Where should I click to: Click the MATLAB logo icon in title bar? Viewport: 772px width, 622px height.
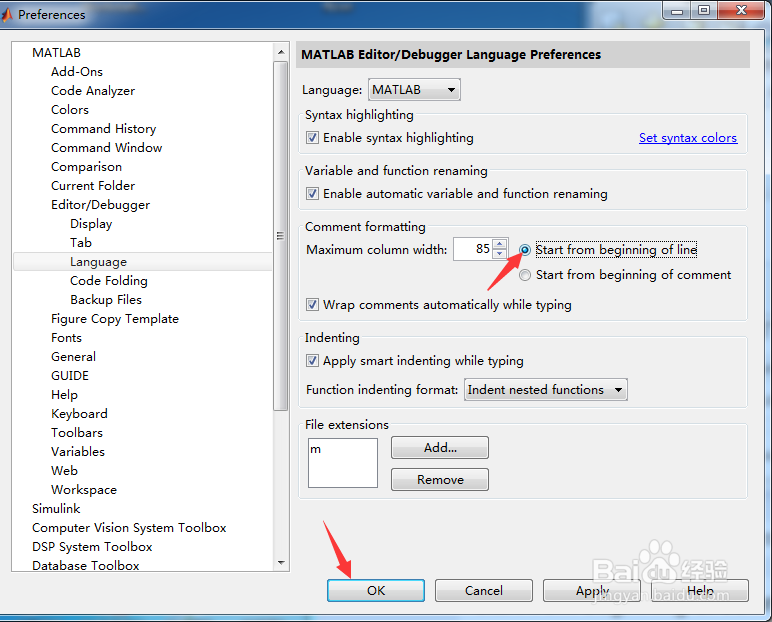[6, 15]
